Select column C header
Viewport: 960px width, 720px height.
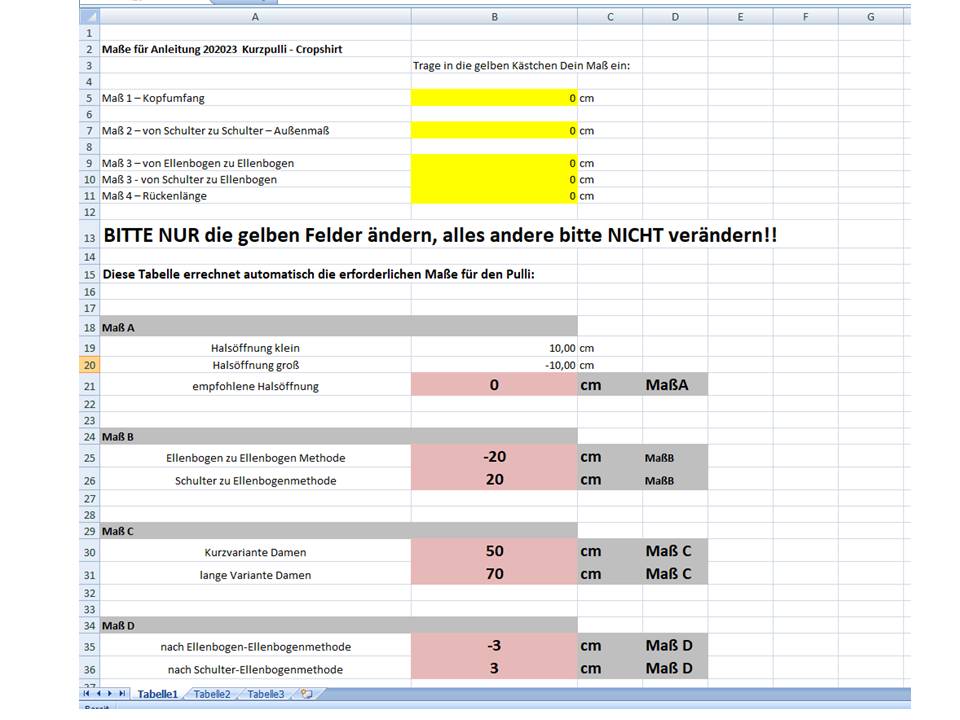pyautogui.click(x=610, y=17)
